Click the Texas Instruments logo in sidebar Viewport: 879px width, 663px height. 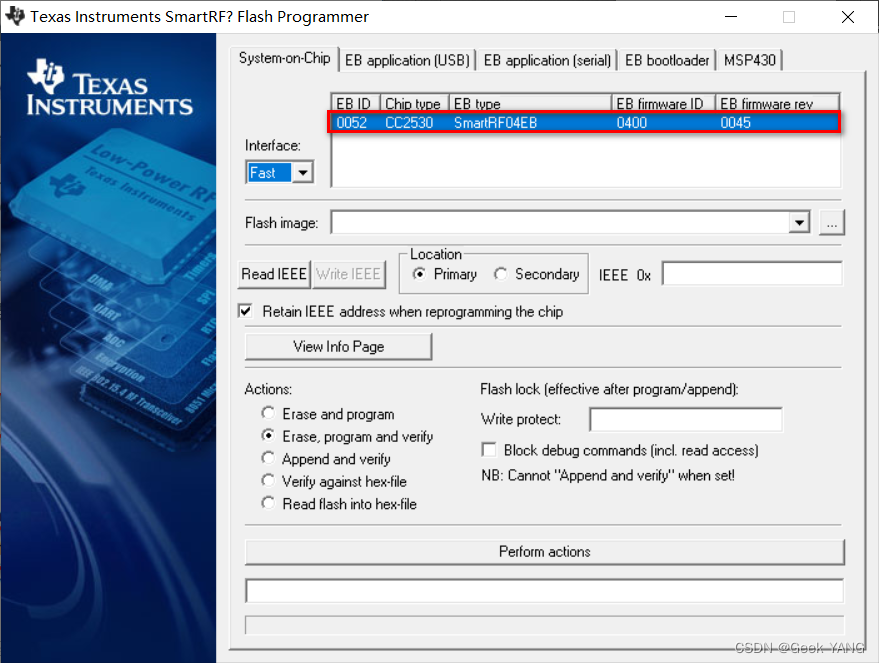109,87
